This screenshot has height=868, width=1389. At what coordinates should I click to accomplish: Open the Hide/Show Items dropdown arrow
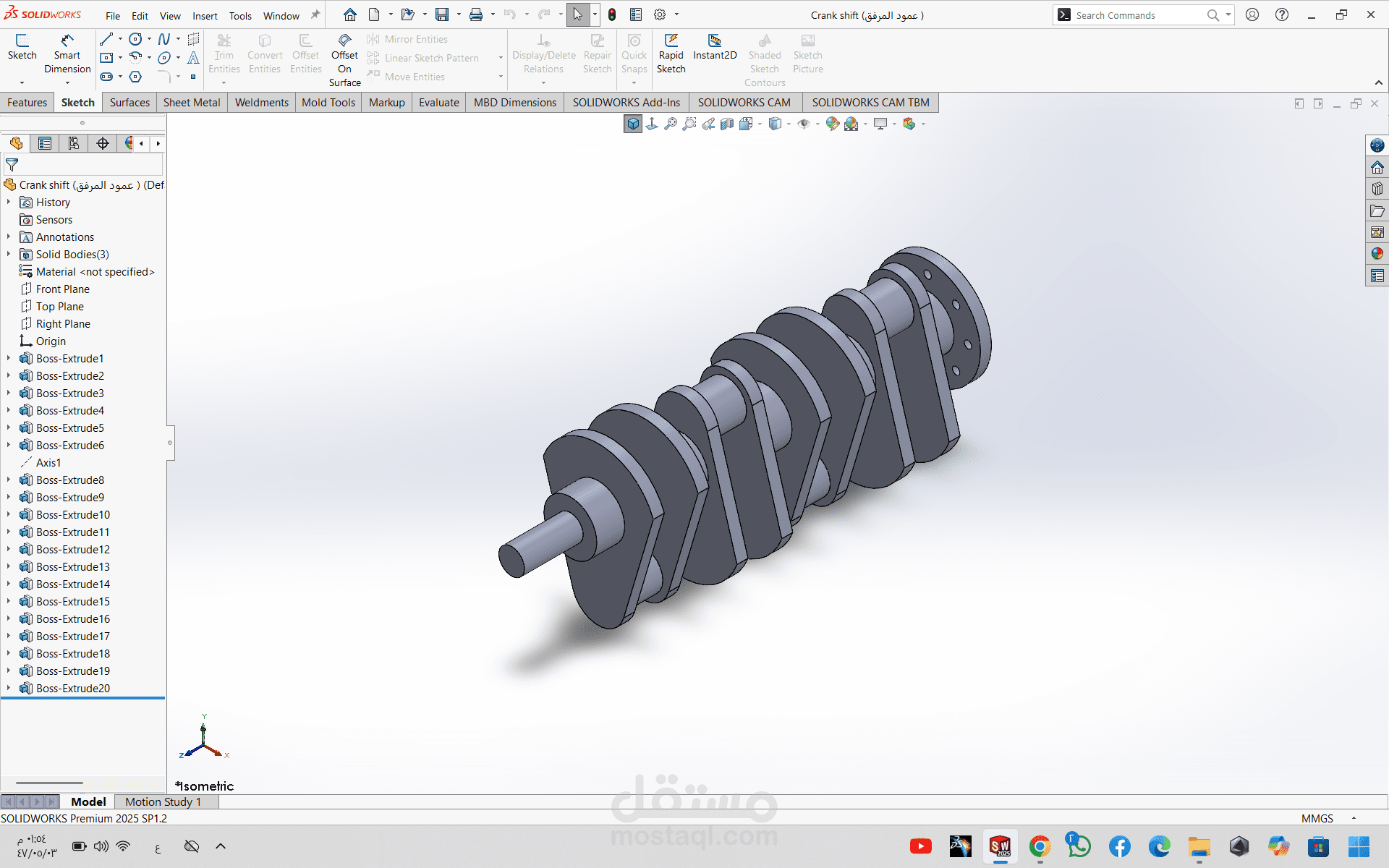817,124
